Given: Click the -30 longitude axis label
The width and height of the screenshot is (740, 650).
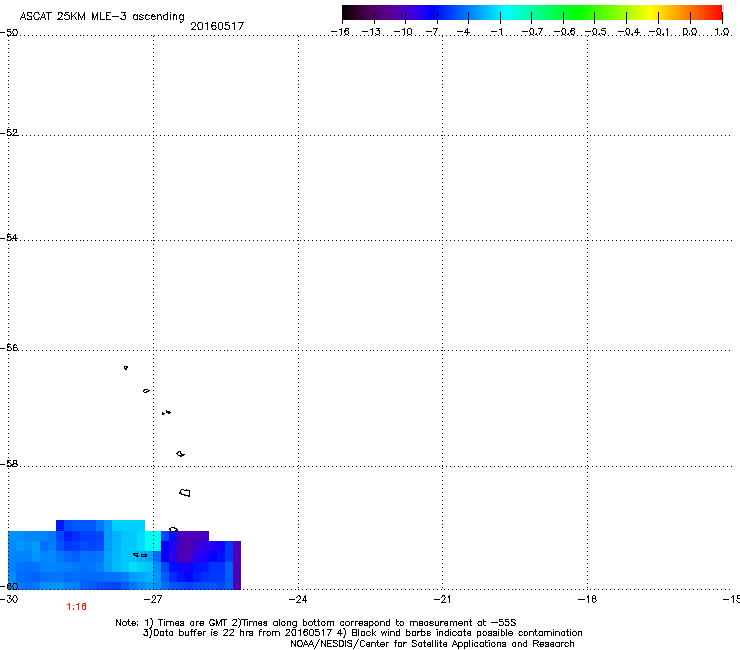Looking at the screenshot, I should [x=9, y=599].
